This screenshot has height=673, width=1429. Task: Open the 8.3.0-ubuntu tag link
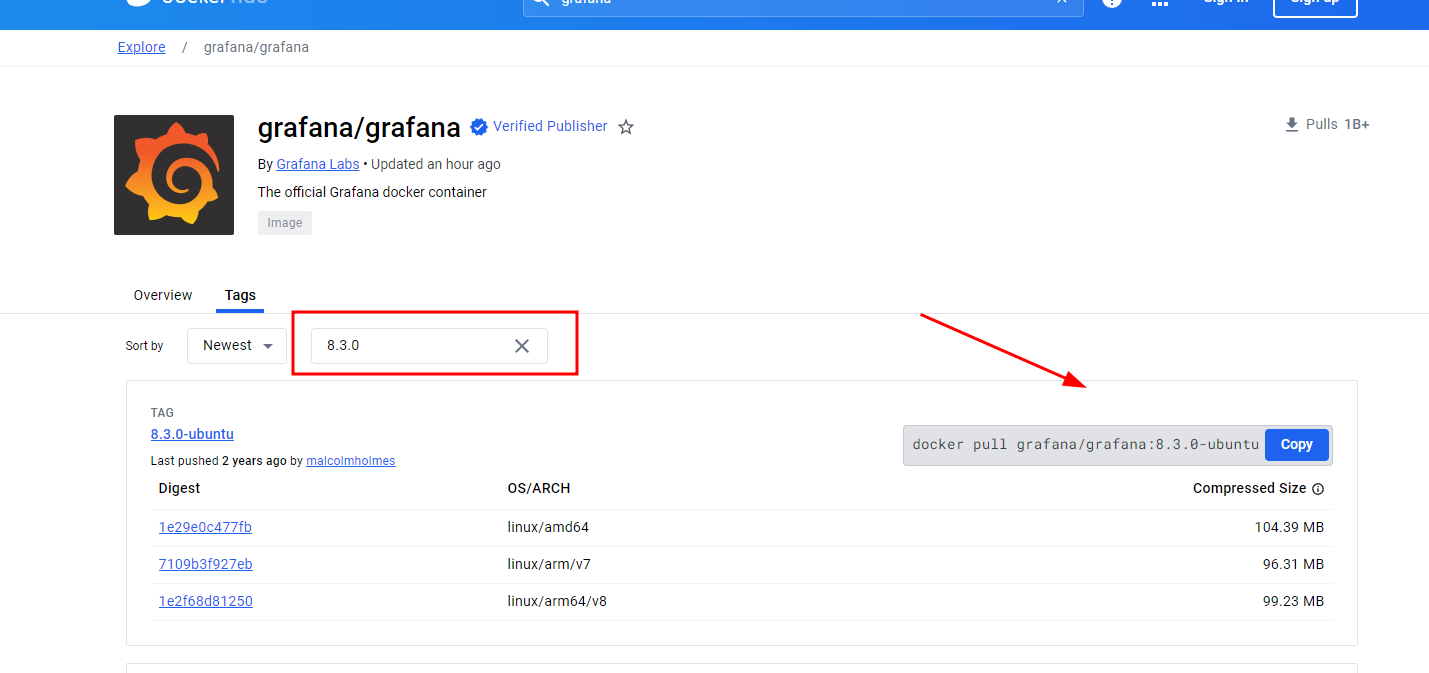[192, 434]
